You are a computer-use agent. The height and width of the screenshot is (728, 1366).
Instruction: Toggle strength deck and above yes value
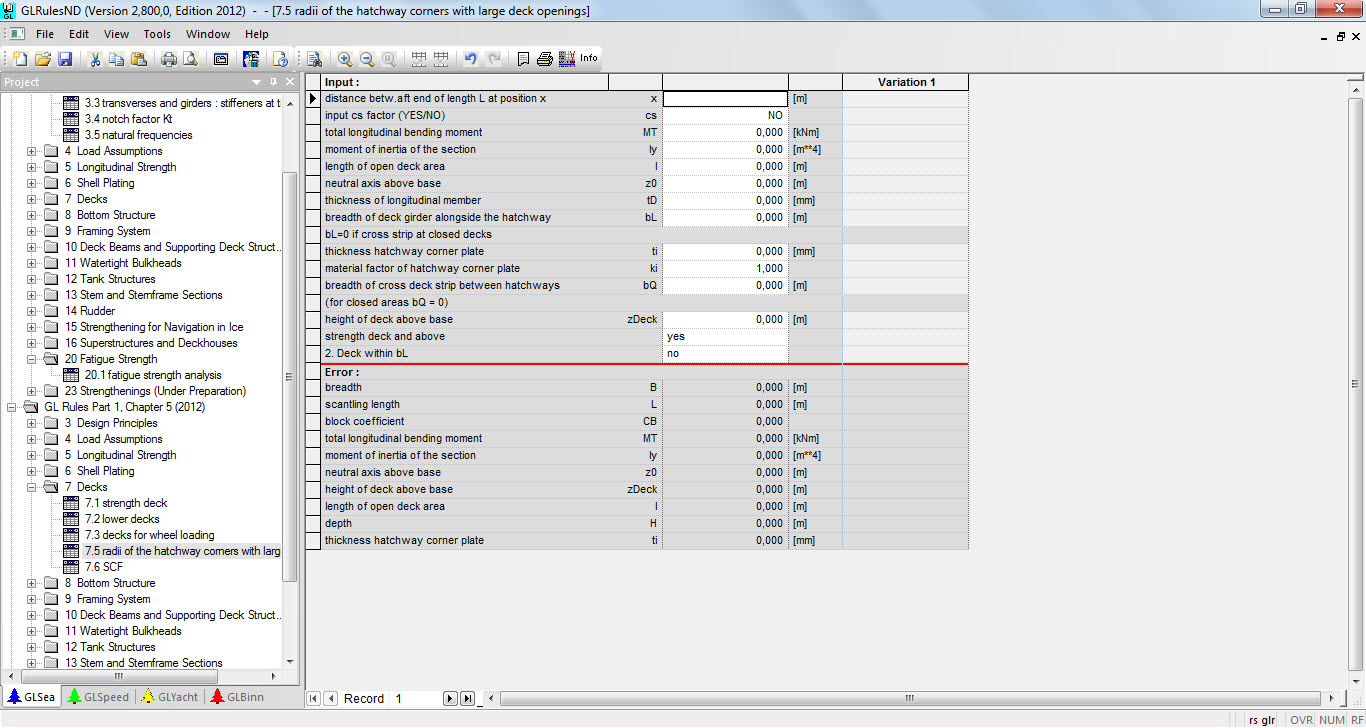pos(725,337)
